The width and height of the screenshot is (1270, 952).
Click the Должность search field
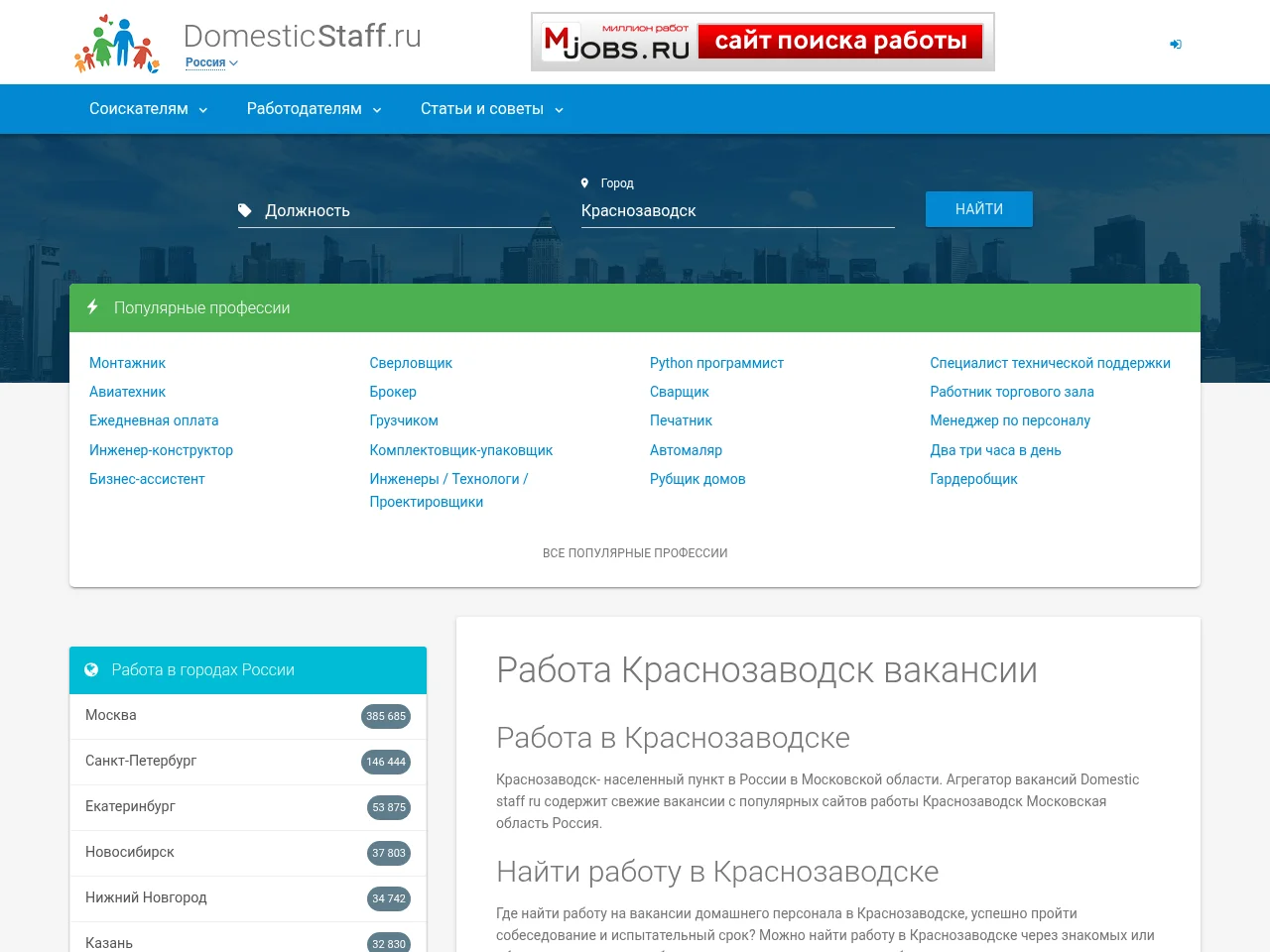[395, 210]
